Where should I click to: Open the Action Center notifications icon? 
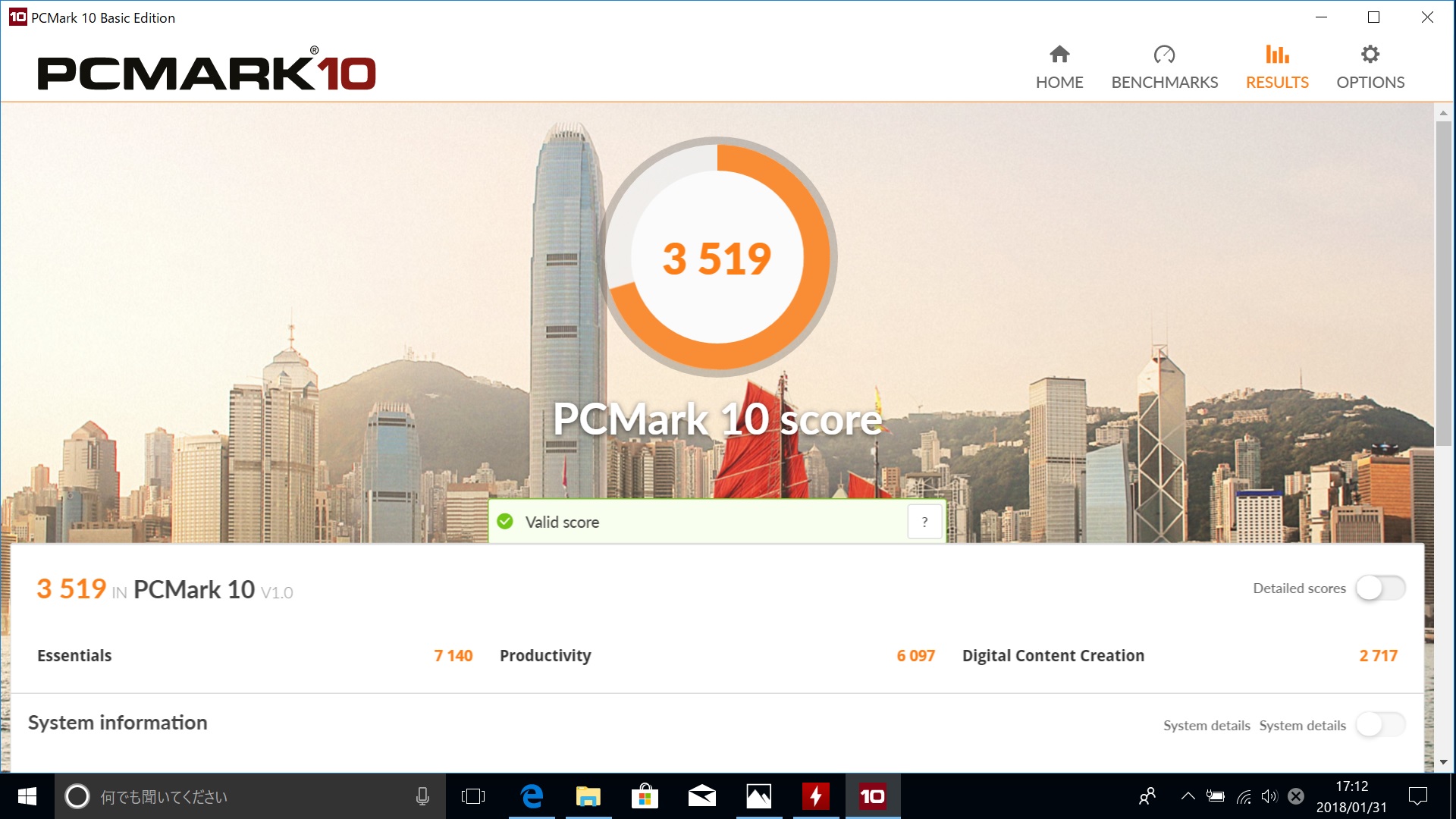pos(1417,796)
